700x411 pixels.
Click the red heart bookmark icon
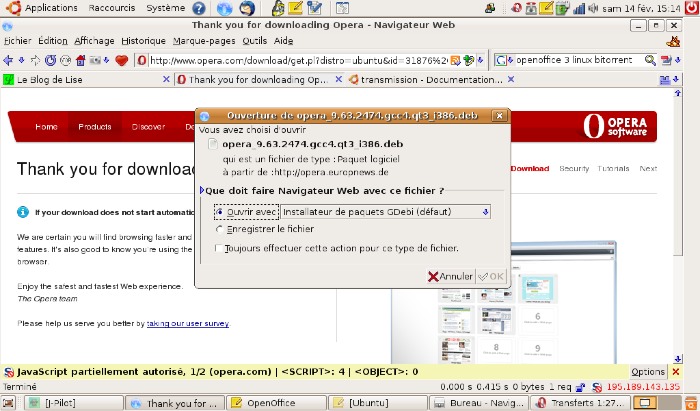coord(123,60)
